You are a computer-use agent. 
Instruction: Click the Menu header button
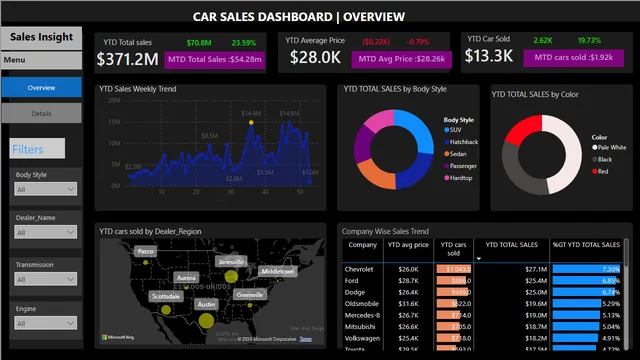click(x=42, y=60)
